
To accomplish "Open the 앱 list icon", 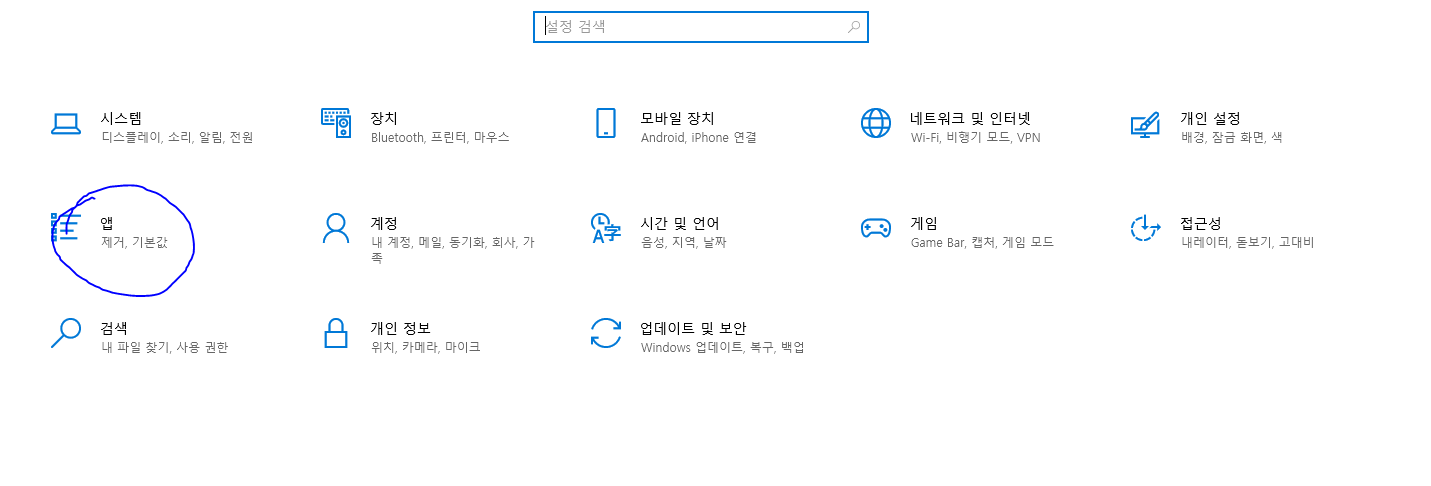I will 66,228.
